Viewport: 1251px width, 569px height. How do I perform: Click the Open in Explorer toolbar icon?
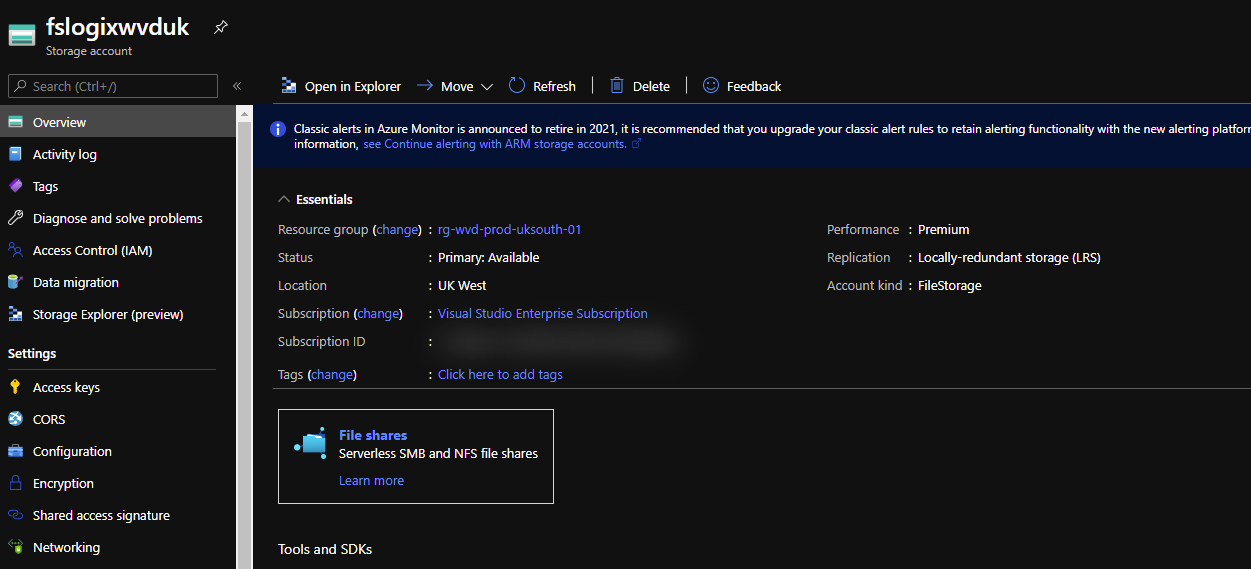tap(289, 86)
